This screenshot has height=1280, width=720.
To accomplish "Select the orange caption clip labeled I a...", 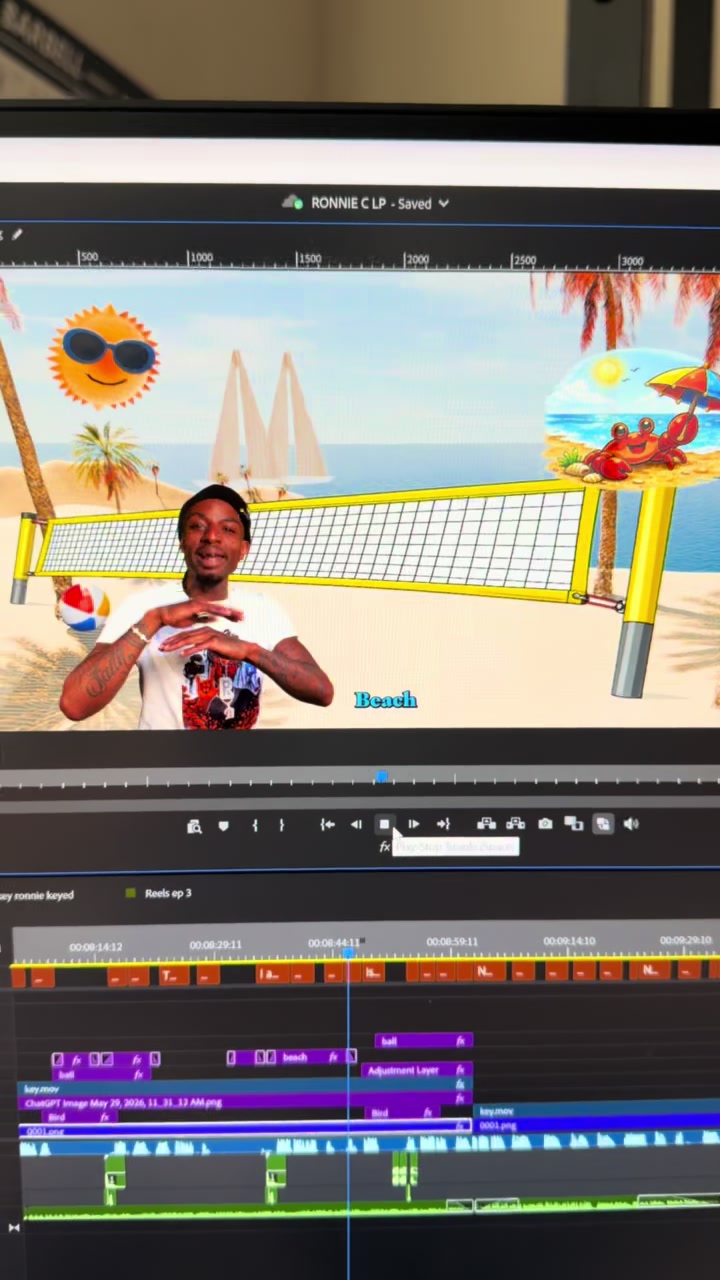I will click(x=271, y=973).
